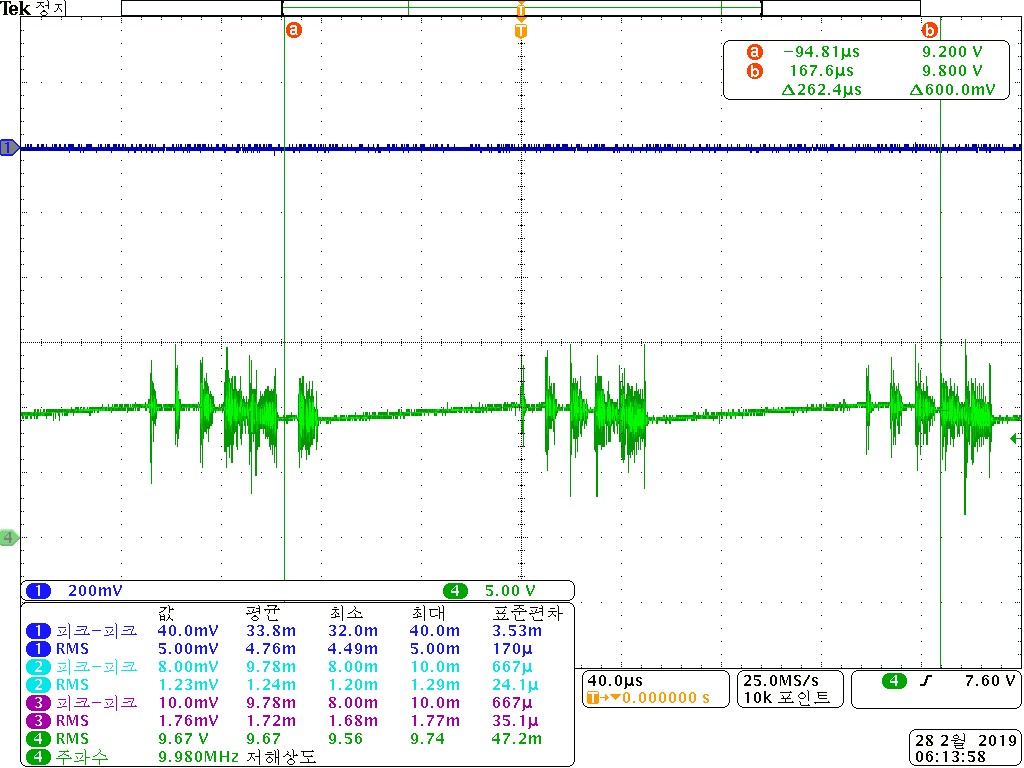Click the red 'a' icon in cursor readout

(x=755, y=52)
